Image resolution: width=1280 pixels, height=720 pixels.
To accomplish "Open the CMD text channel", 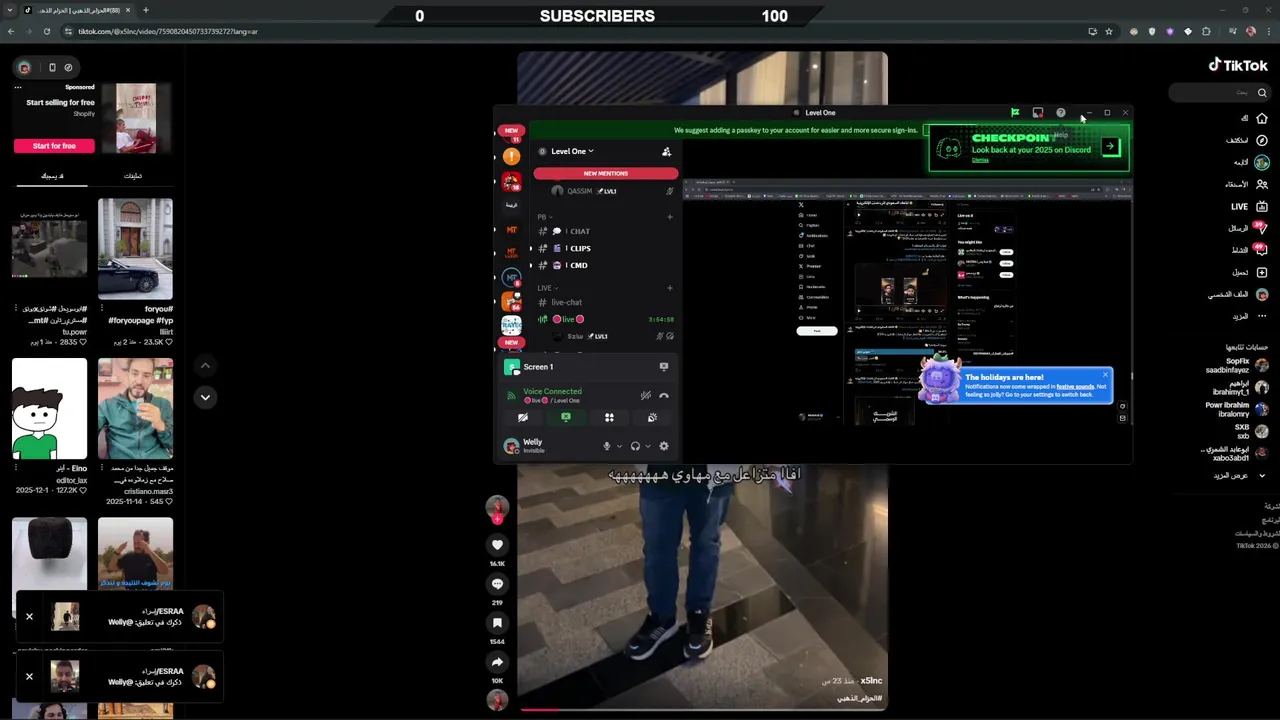I will [x=605, y=265].
